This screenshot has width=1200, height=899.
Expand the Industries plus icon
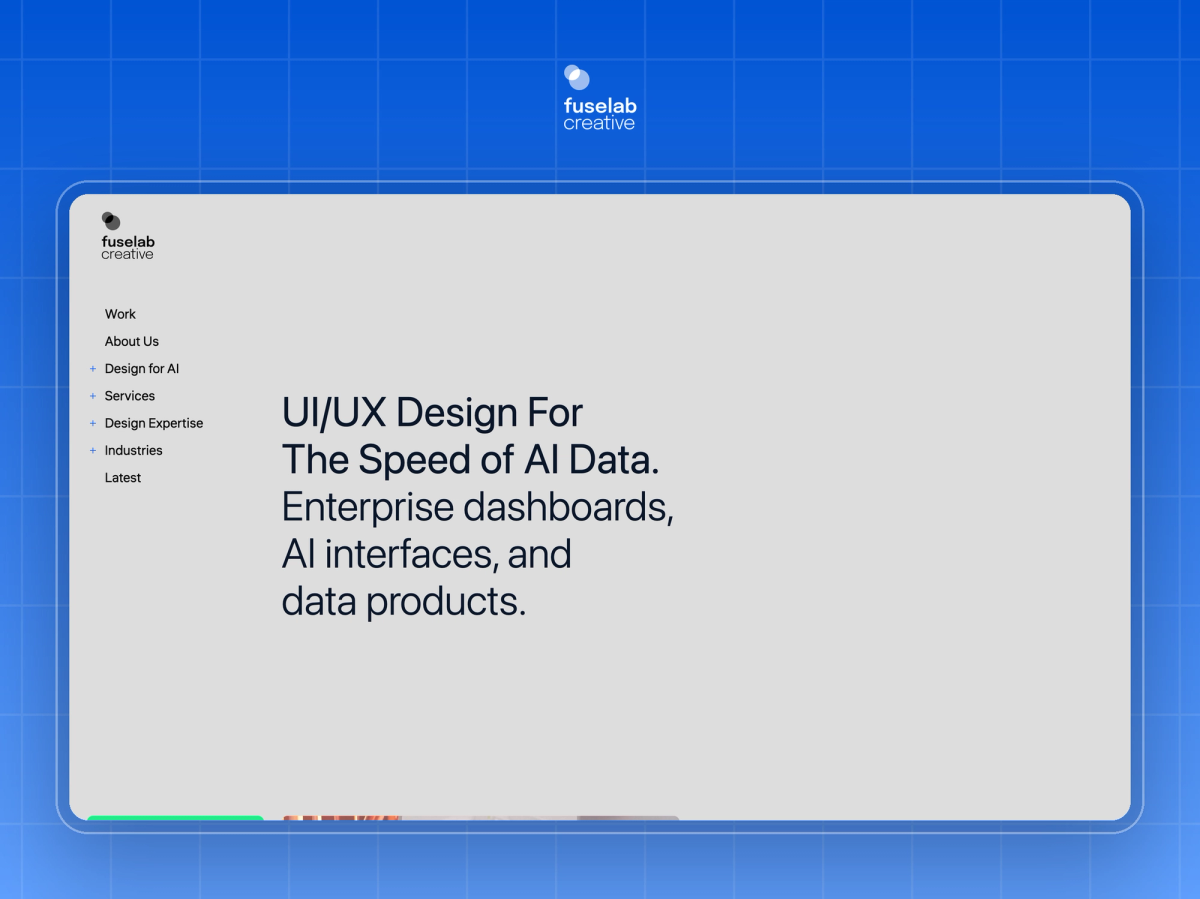[x=93, y=450]
